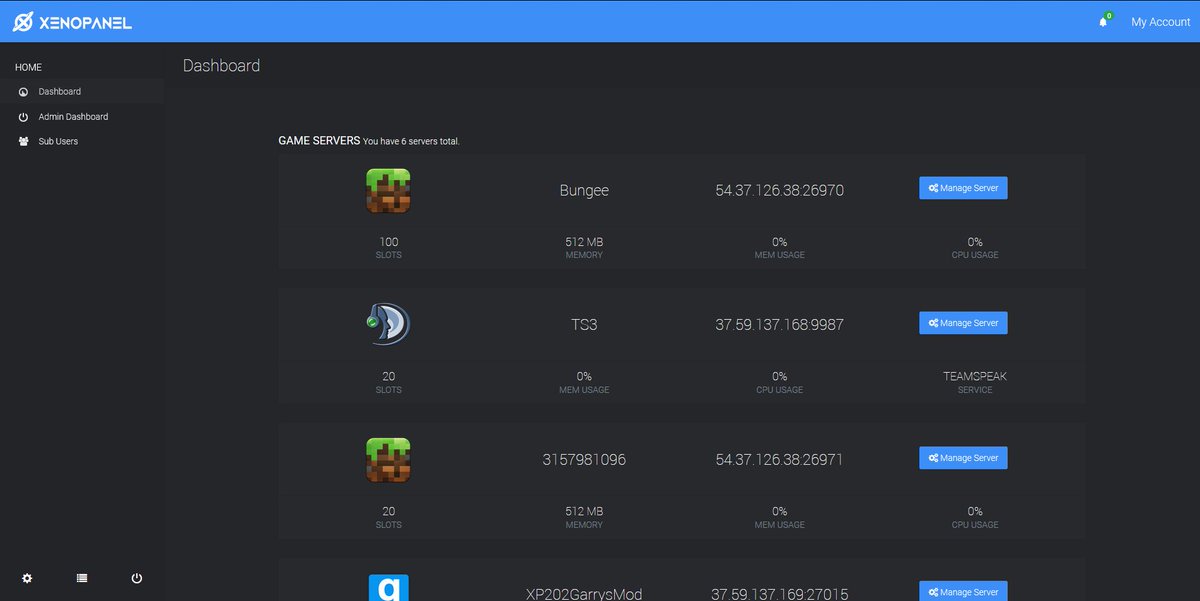Viewport: 1200px width, 601px height.
Task: Click the power icon at the sidebar bottom
Action: pyautogui.click(x=137, y=578)
